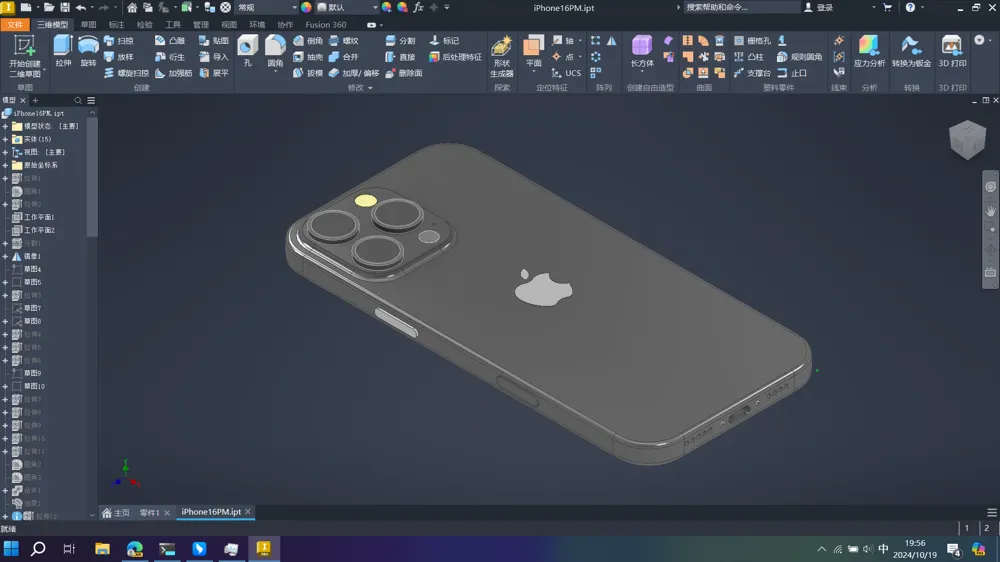
Task: Click the Import (导入) tool
Action: pyautogui.click(x=214, y=57)
